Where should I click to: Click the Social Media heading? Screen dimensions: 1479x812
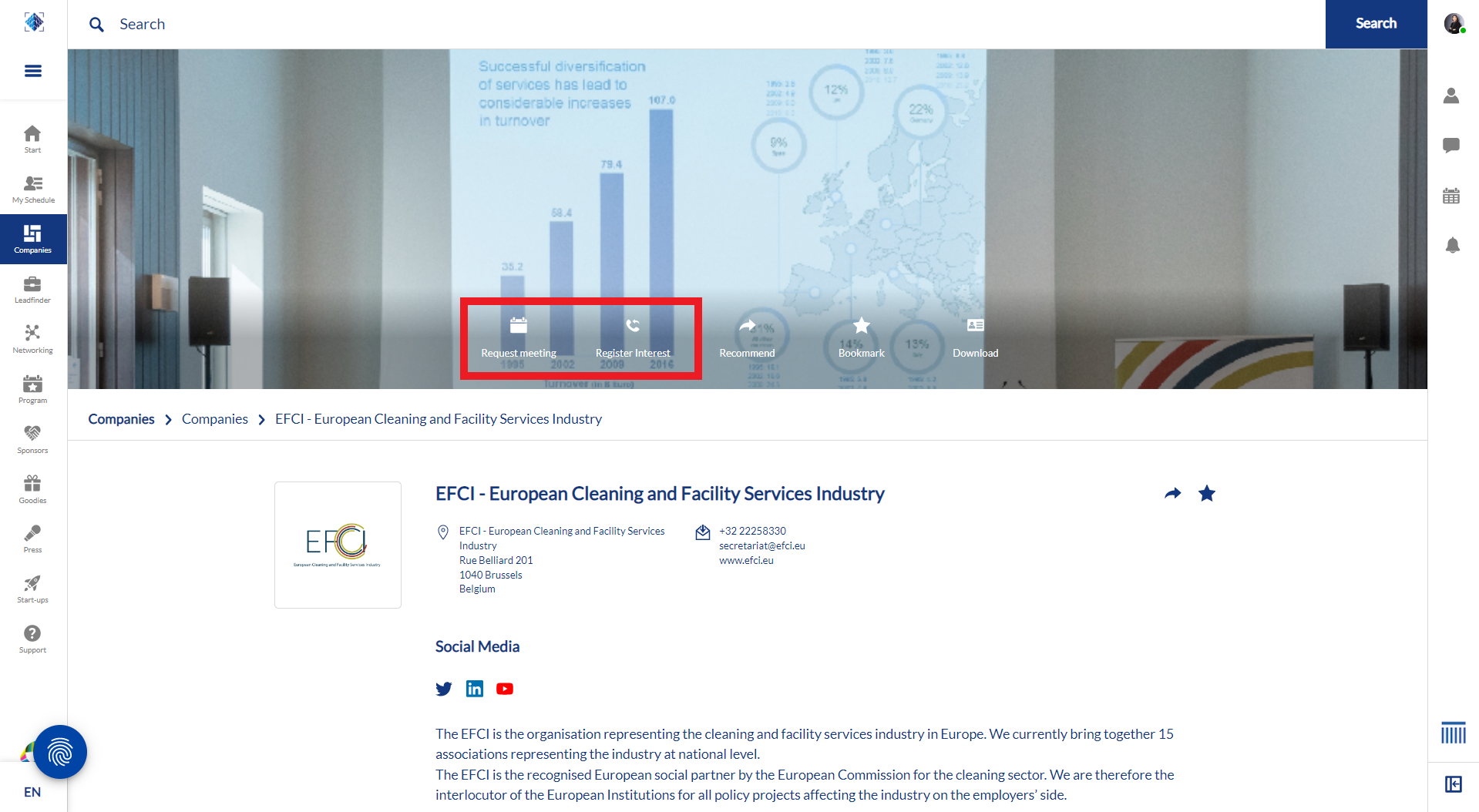pos(477,646)
